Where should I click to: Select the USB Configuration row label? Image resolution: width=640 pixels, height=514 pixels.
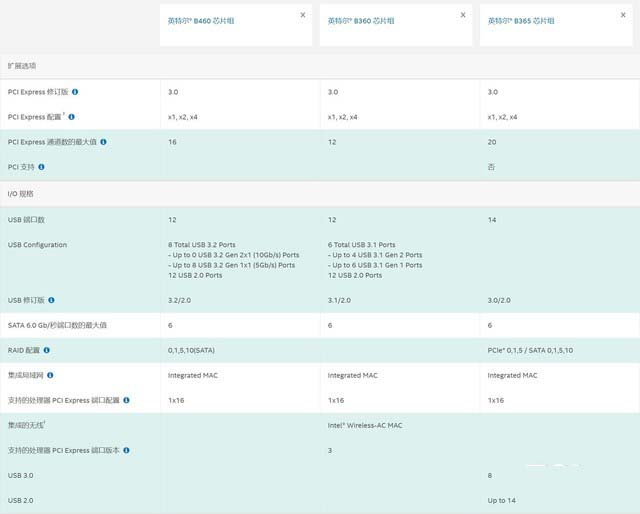tap(37, 245)
